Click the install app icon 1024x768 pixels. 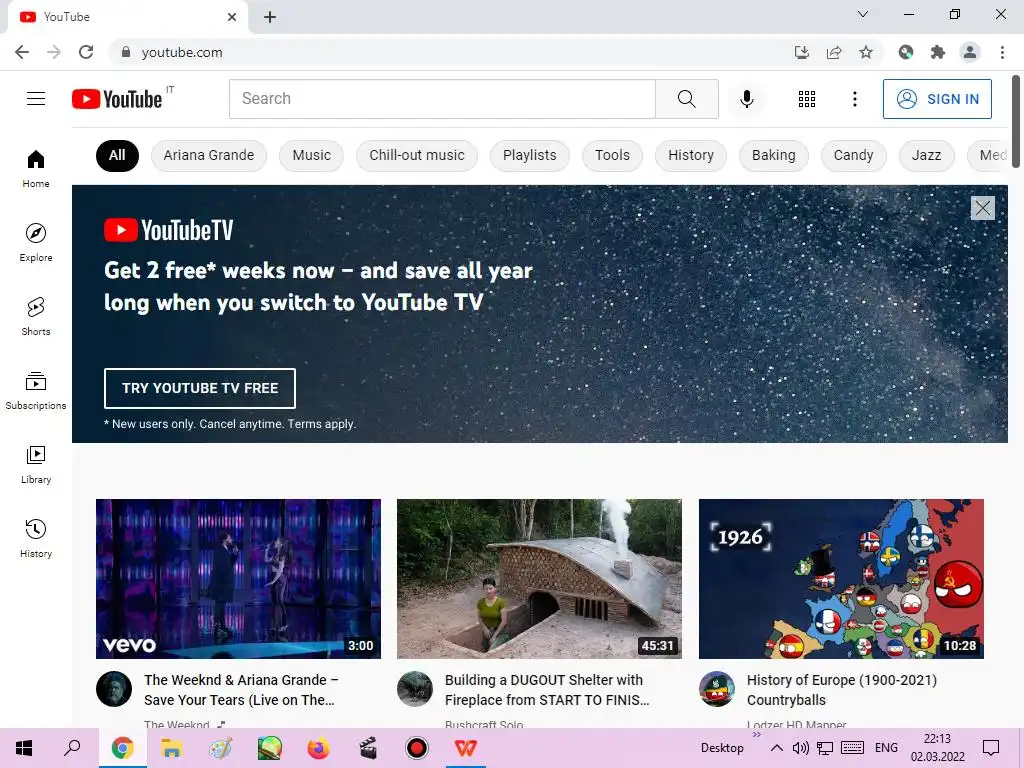coord(801,52)
